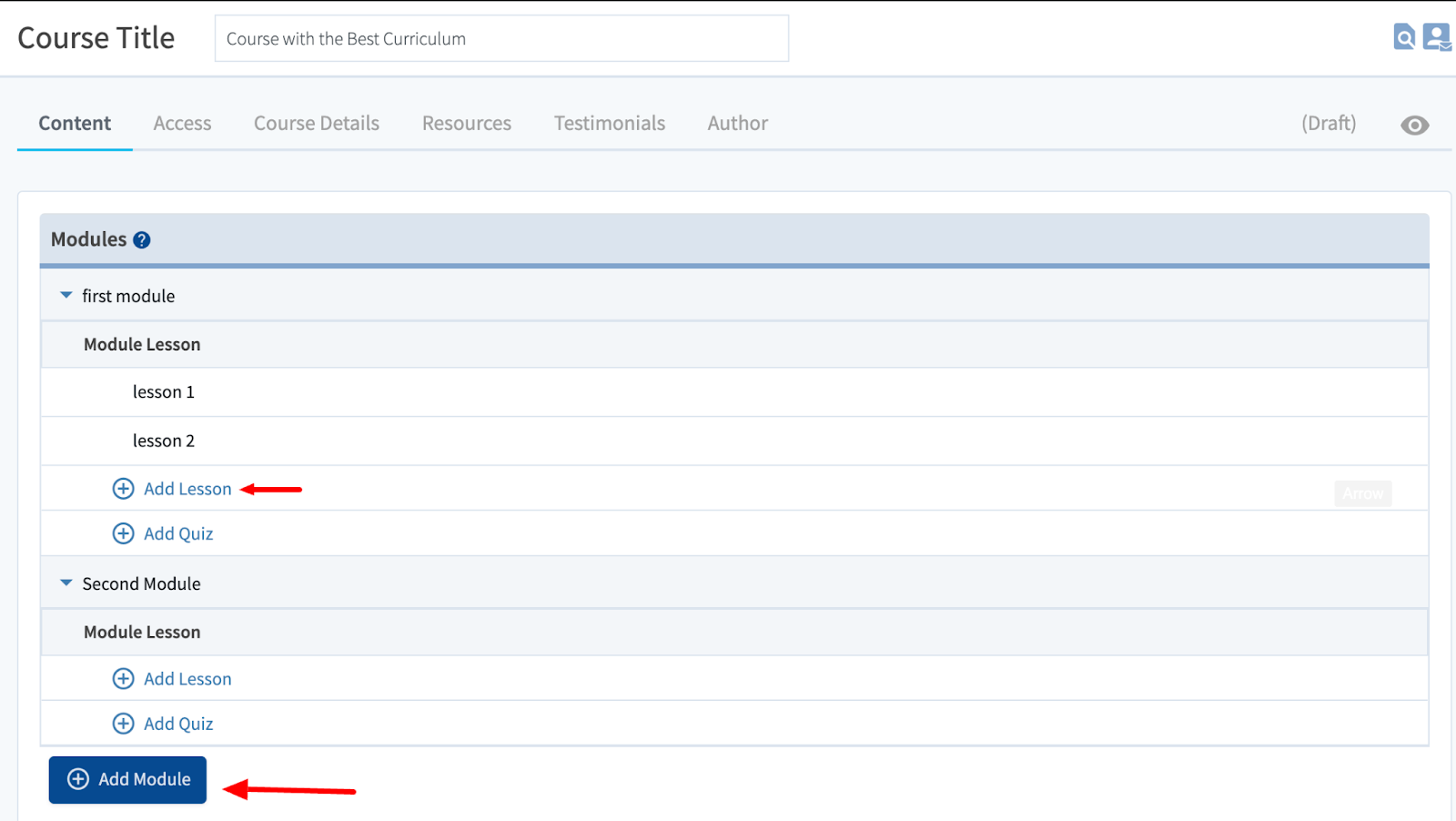The height and width of the screenshot is (821, 1456).
Task: Click the Add Module button
Action: 127,780
